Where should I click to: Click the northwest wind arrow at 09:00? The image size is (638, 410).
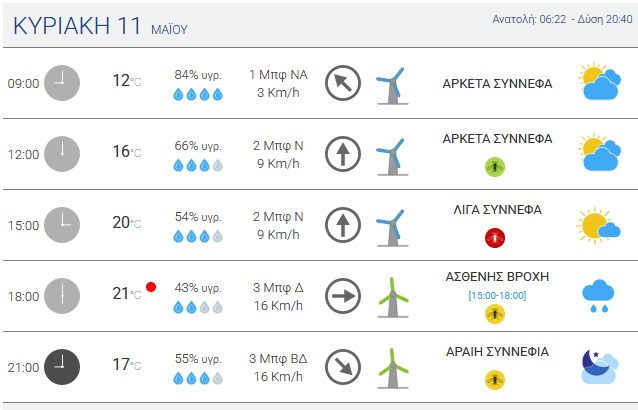(x=343, y=83)
